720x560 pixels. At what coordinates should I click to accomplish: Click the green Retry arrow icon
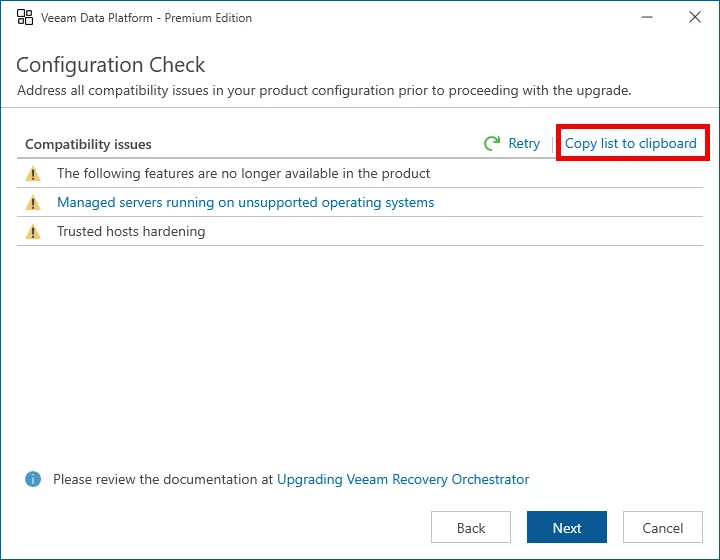click(x=492, y=144)
